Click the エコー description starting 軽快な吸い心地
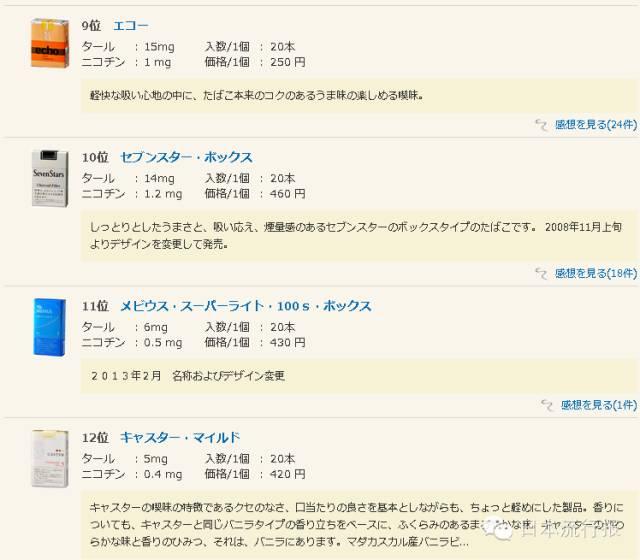Image resolution: width=640 pixels, height=560 pixels. 256,96
